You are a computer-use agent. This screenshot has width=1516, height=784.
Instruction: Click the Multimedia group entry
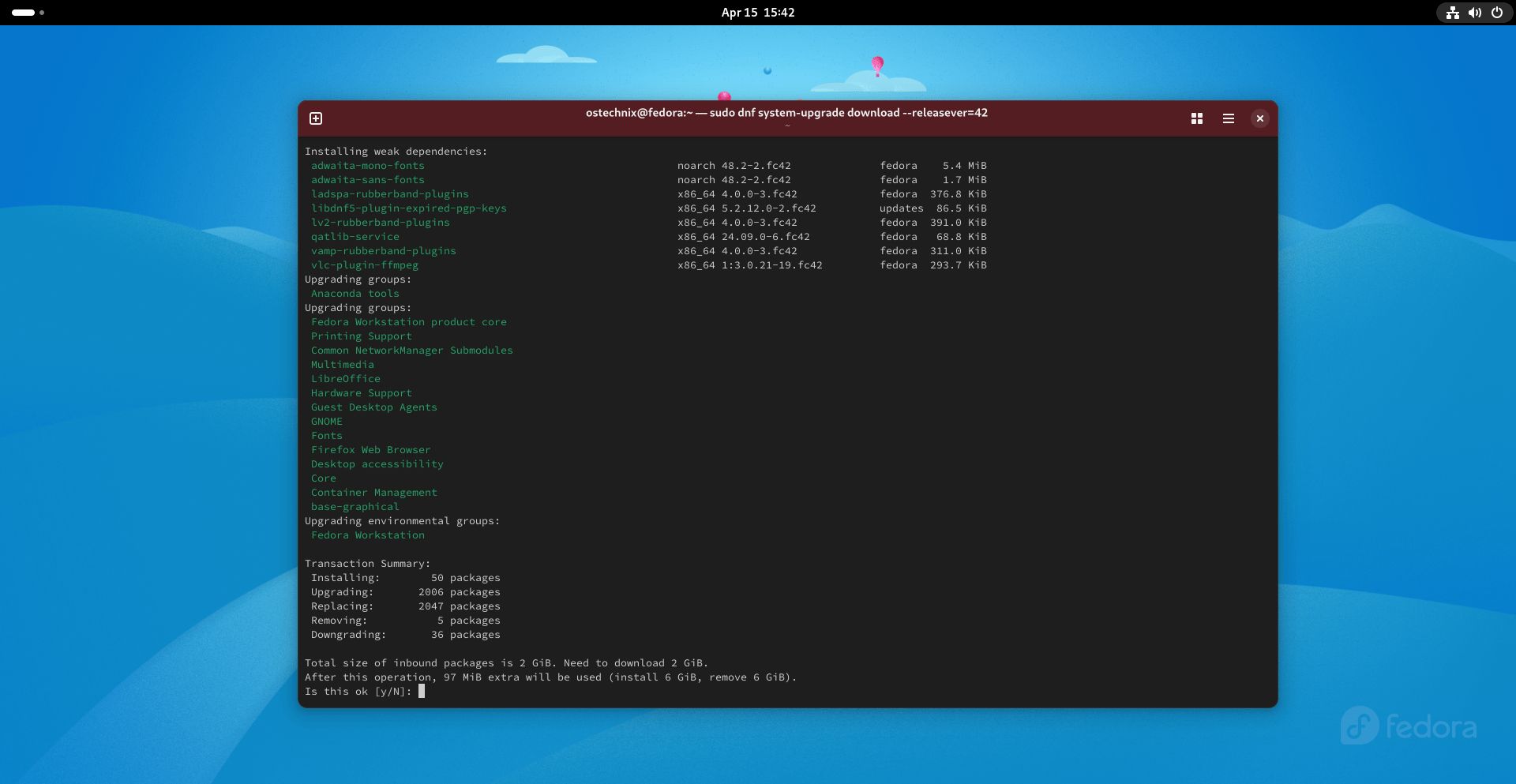(x=342, y=364)
